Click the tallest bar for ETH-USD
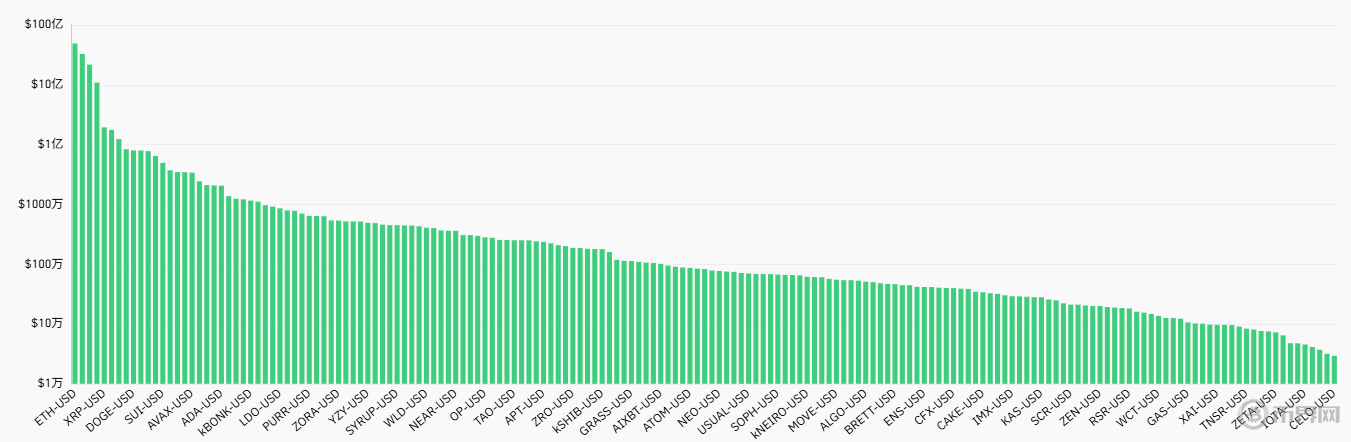The height and width of the screenshot is (442, 1351). (x=75, y=212)
